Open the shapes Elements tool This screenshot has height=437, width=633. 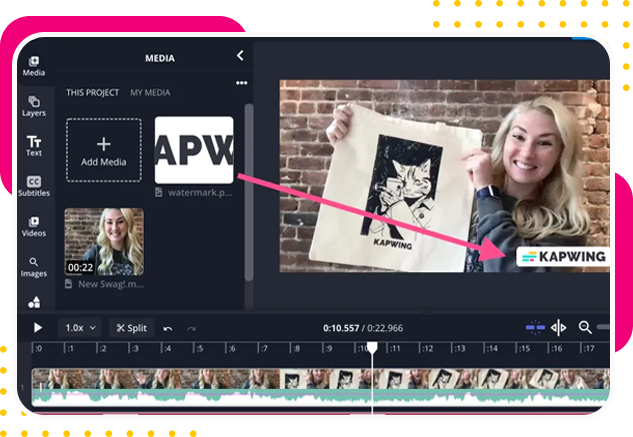tap(34, 302)
